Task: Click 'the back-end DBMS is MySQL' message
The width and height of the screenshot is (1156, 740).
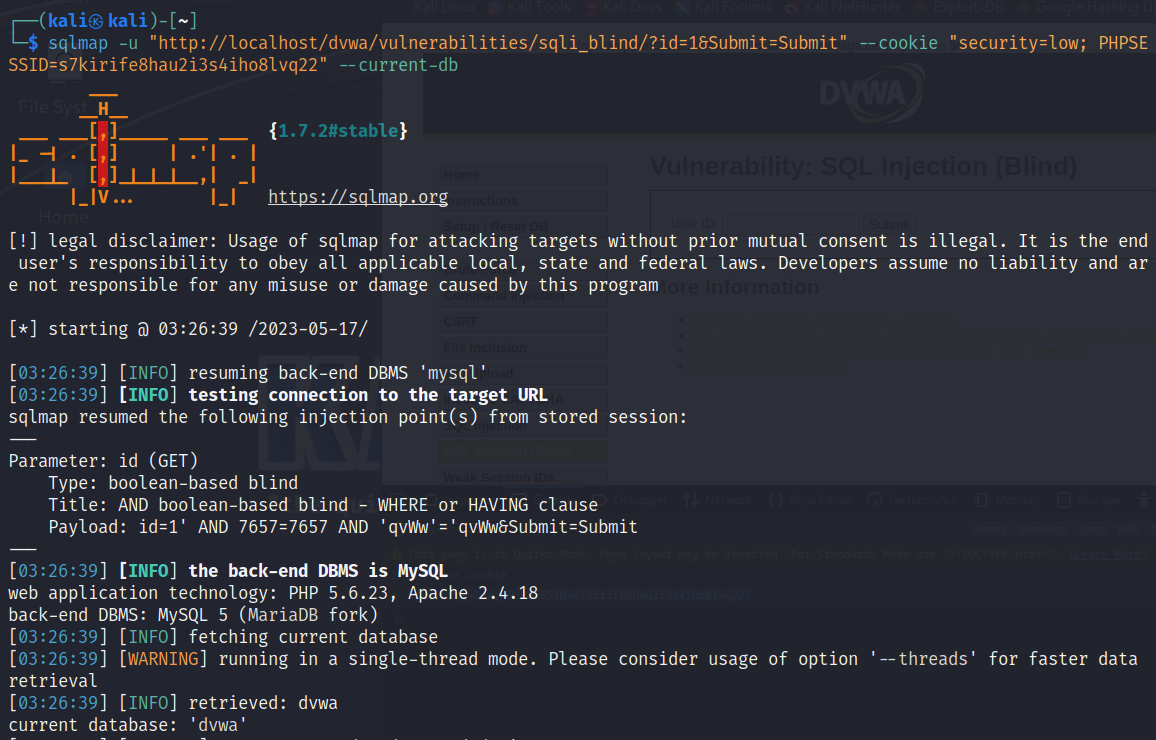Action: [318, 570]
